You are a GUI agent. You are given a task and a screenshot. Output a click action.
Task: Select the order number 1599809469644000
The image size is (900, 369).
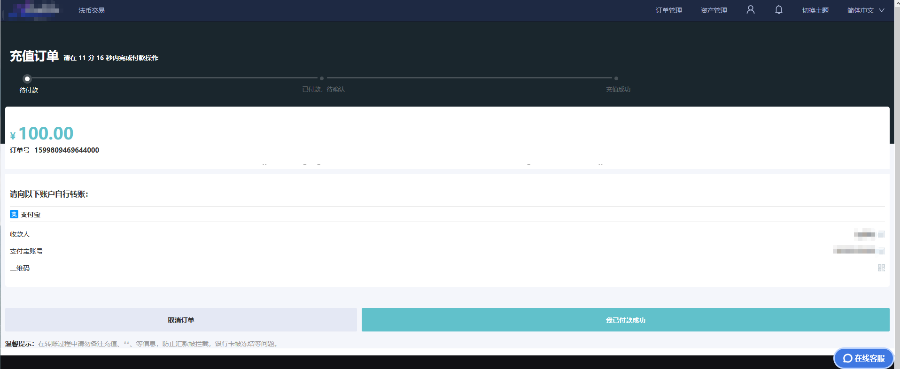(x=67, y=150)
